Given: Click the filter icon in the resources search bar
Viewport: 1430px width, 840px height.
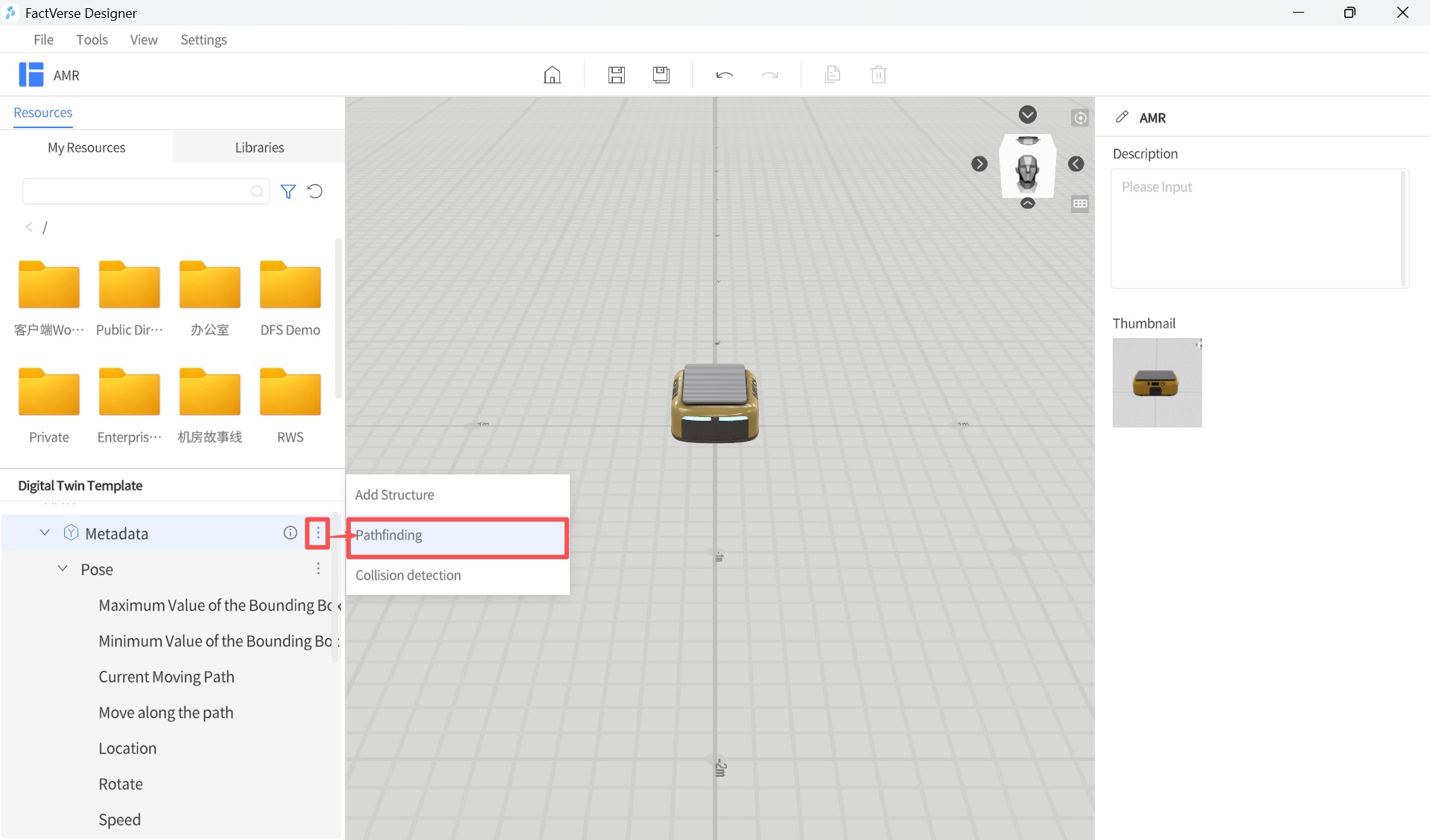Looking at the screenshot, I should pyautogui.click(x=288, y=191).
